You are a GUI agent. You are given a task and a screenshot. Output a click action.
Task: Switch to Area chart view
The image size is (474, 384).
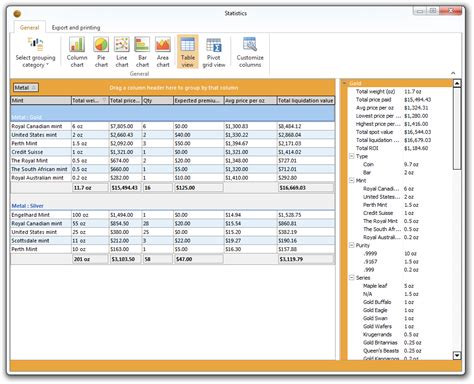click(x=163, y=52)
